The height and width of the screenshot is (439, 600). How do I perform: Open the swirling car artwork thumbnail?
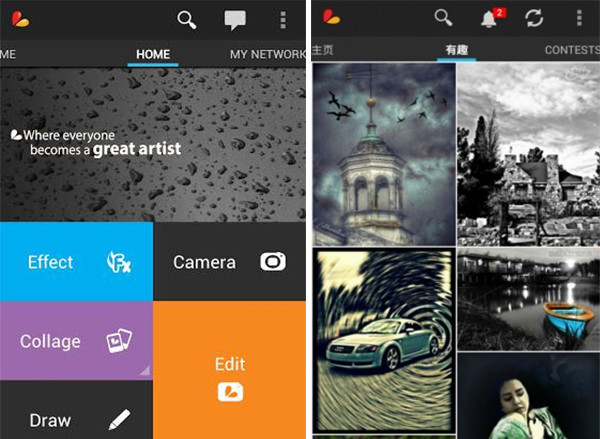coord(384,340)
